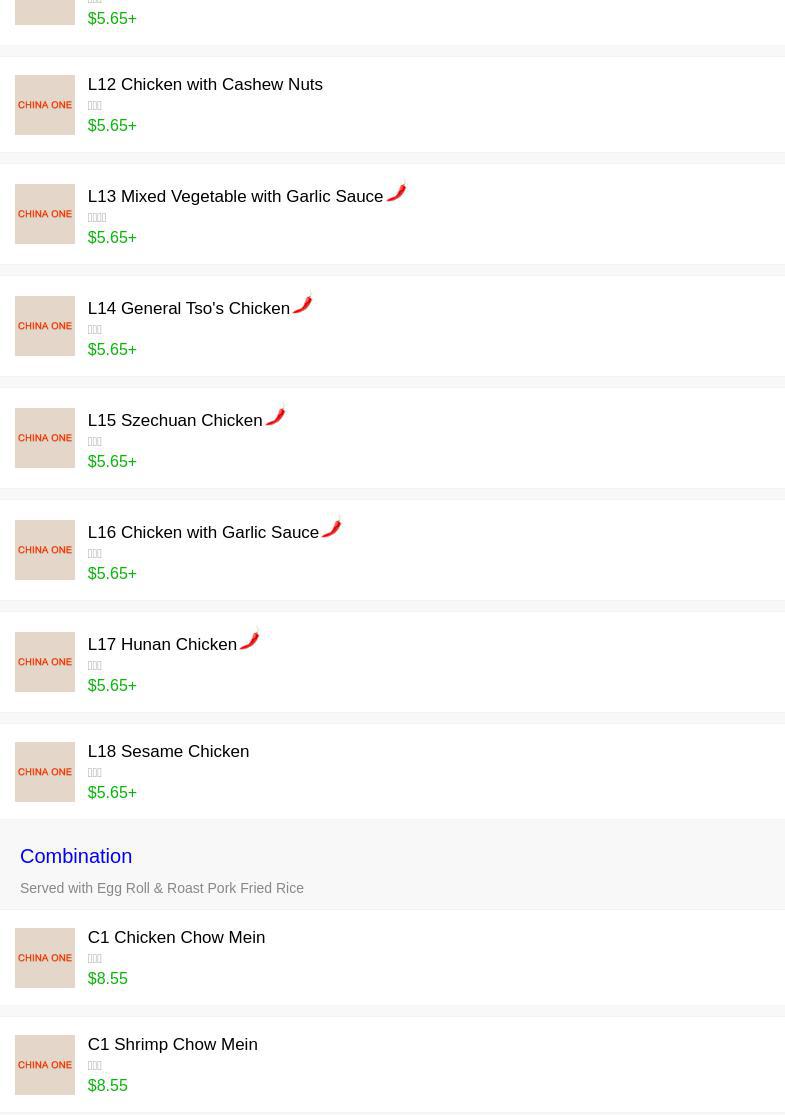Click the thumbnail for C1 Chicken Chow Mein
The width and height of the screenshot is (785, 1115).
point(45,958)
